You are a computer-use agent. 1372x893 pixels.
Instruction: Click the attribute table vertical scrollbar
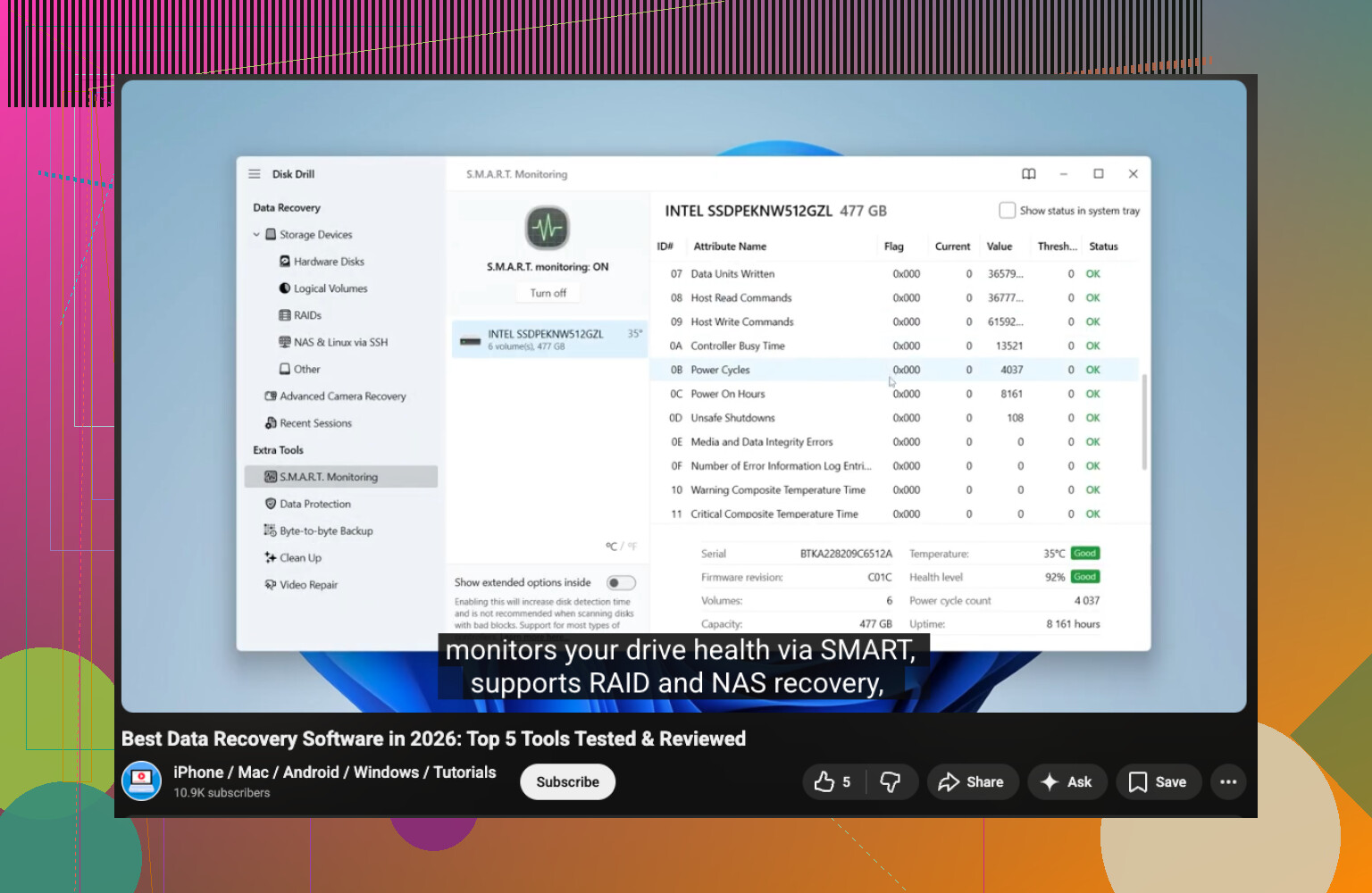(x=1144, y=421)
